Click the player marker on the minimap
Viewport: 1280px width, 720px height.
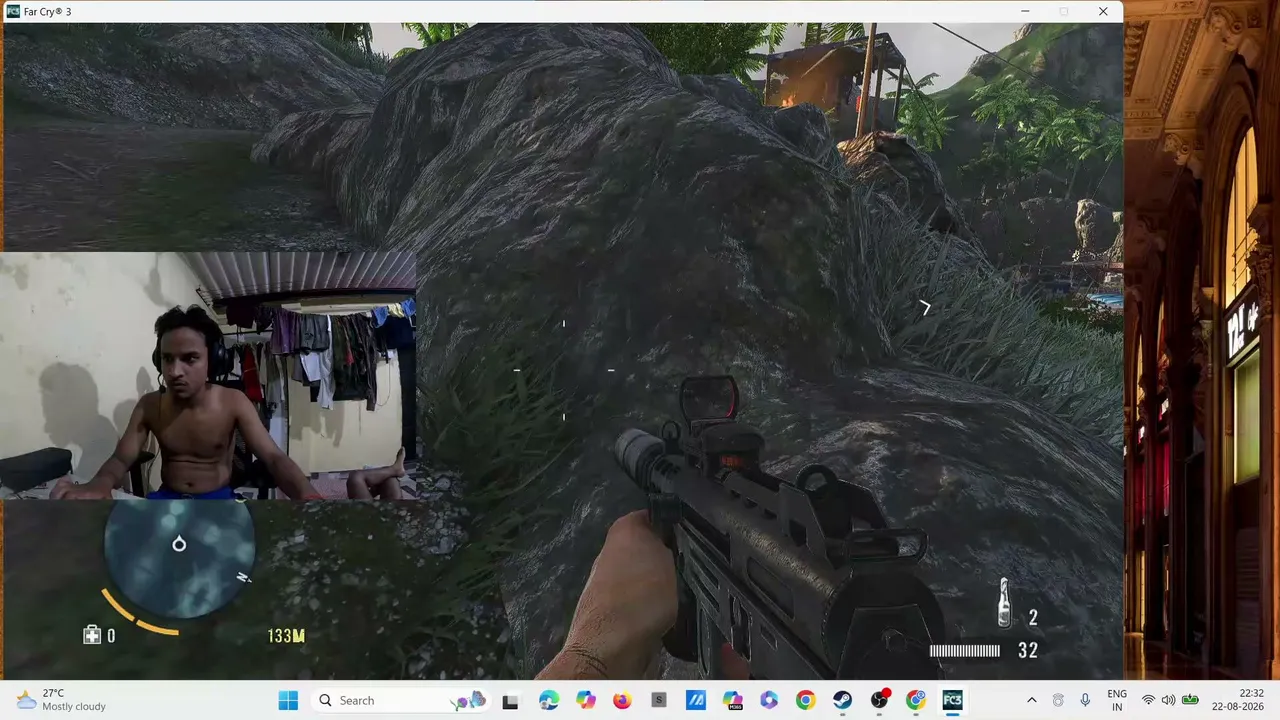coord(179,544)
